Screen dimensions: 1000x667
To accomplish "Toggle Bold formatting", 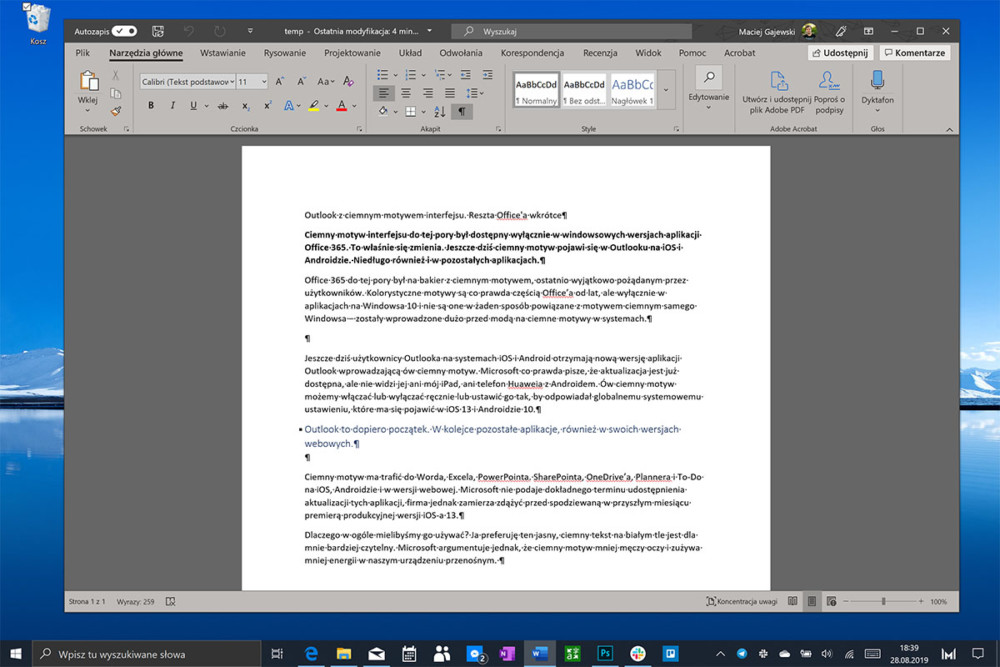I will [x=151, y=106].
